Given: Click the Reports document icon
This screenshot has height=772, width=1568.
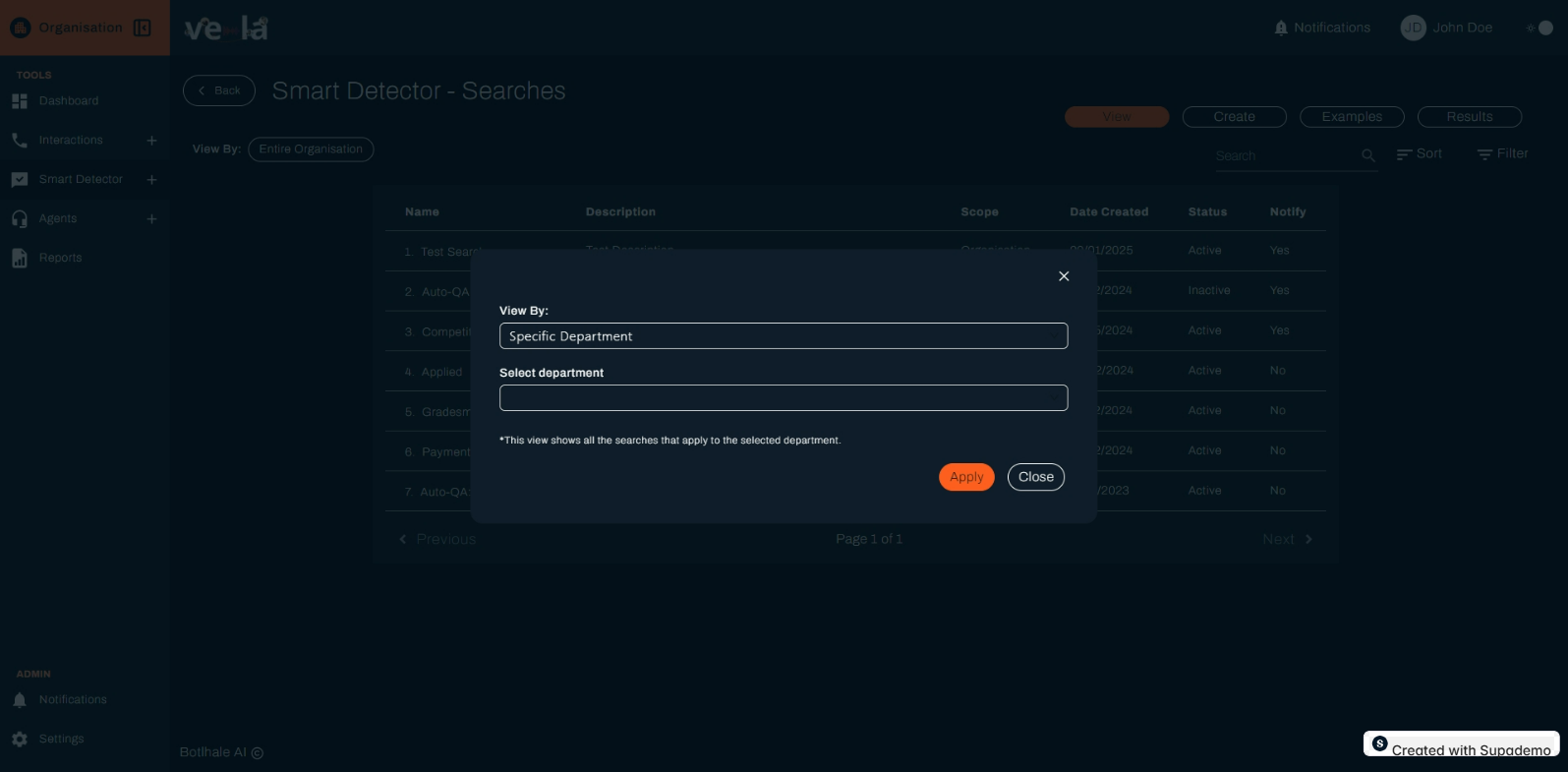Looking at the screenshot, I should click(x=20, y=258).
